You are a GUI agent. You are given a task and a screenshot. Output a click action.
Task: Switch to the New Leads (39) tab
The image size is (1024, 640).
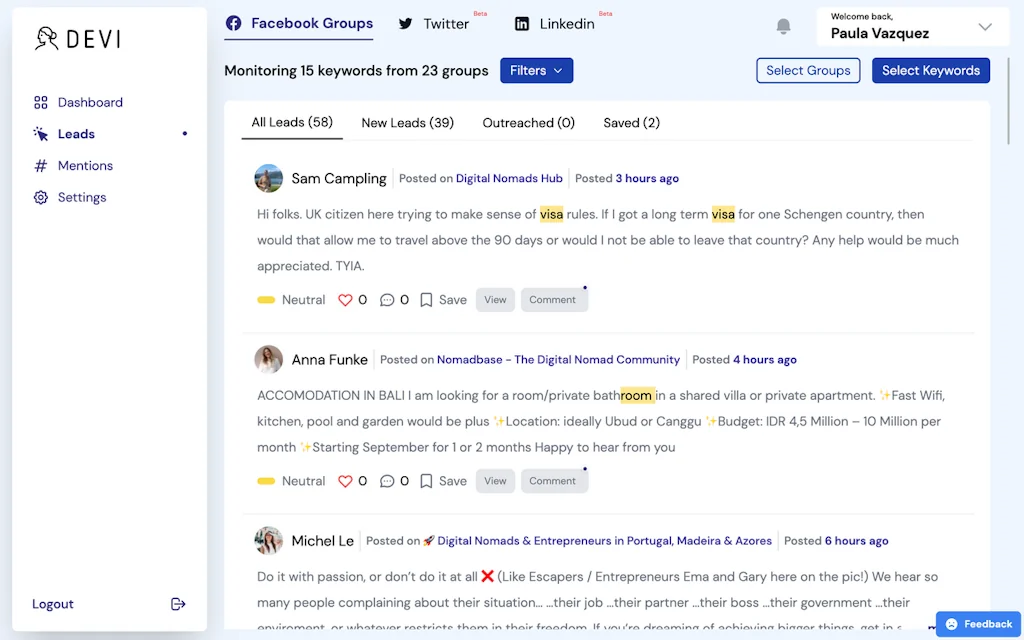point(407,123)
